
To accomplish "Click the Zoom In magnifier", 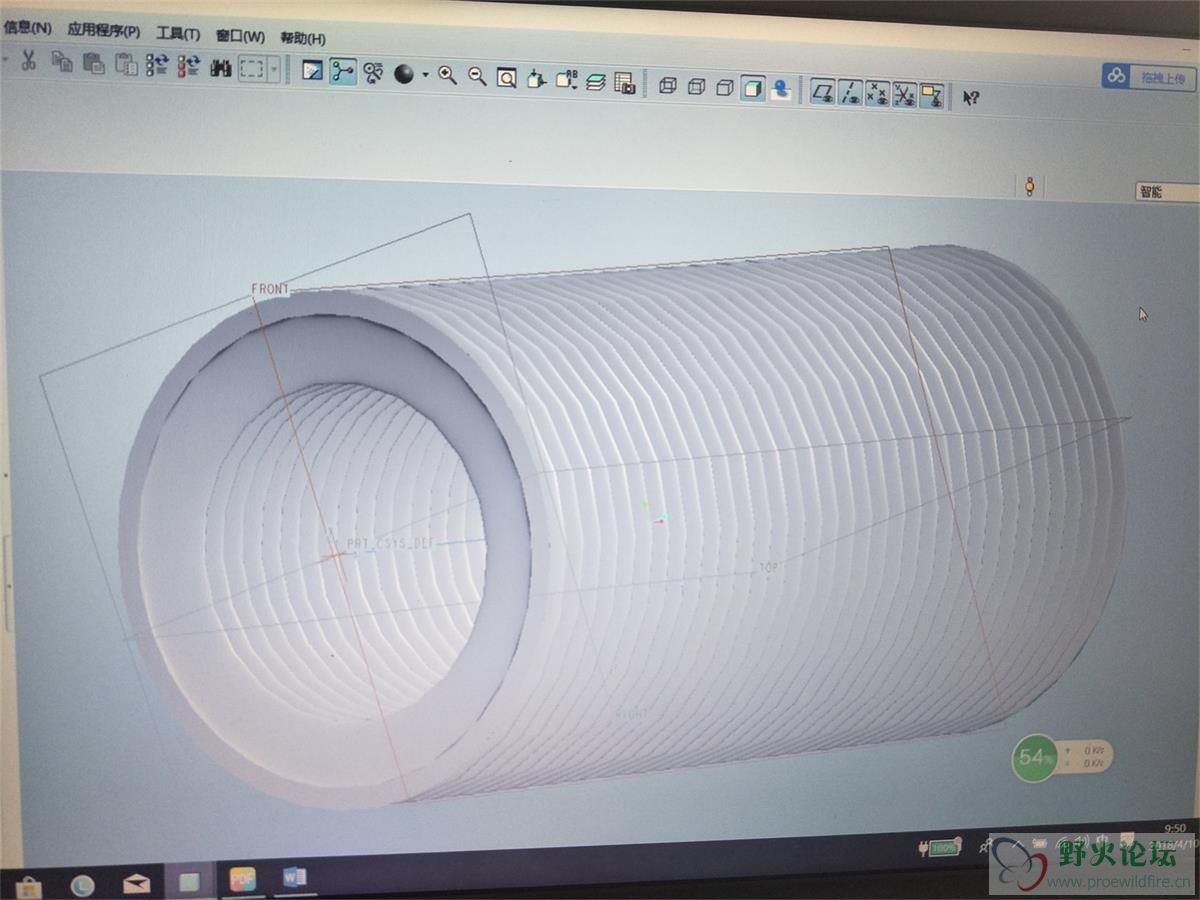I will pos(447,76).
